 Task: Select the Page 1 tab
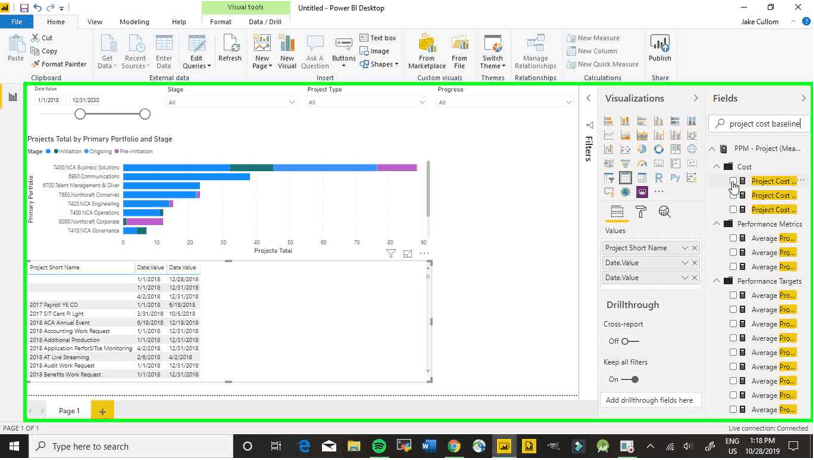[x=69, y=411]
